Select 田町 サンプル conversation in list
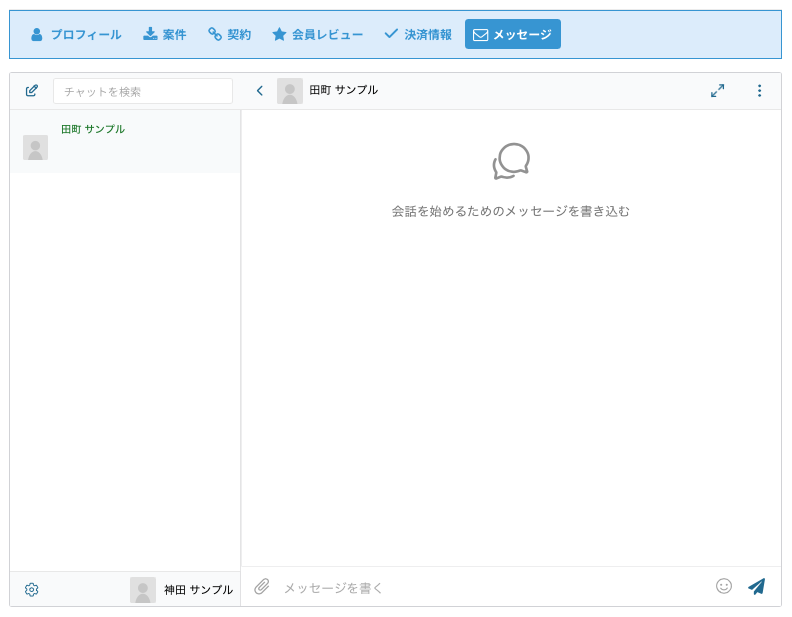792x617 pixels. click(x=125, y=142)
